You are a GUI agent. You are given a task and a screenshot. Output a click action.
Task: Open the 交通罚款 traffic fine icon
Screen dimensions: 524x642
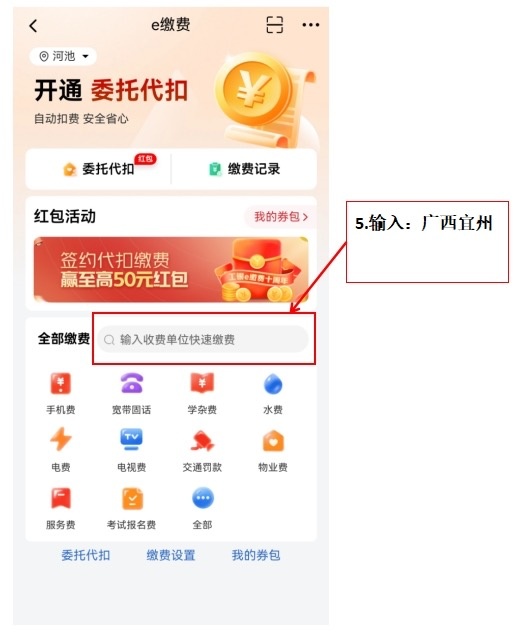(x=202, y=450)
